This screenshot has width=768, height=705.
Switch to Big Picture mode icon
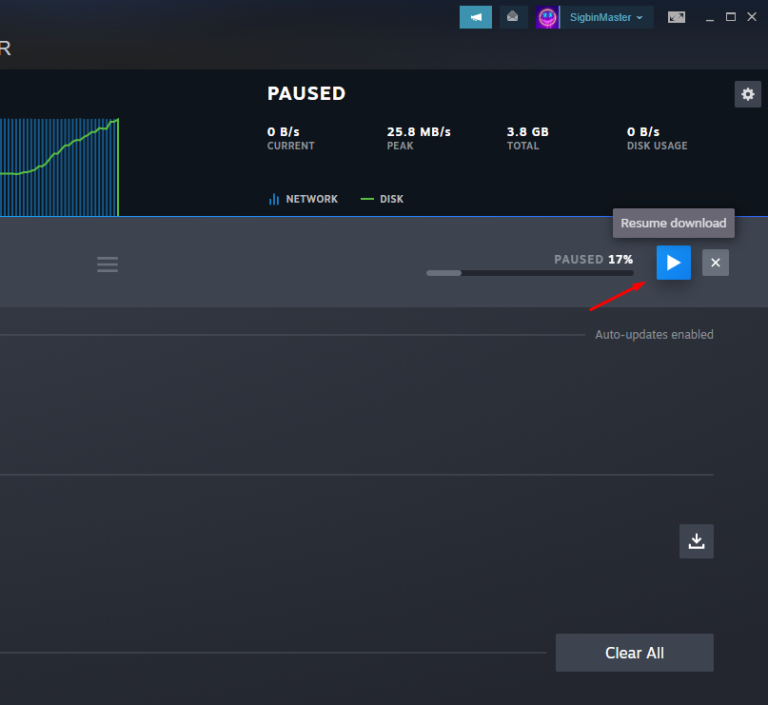[676, 18]
